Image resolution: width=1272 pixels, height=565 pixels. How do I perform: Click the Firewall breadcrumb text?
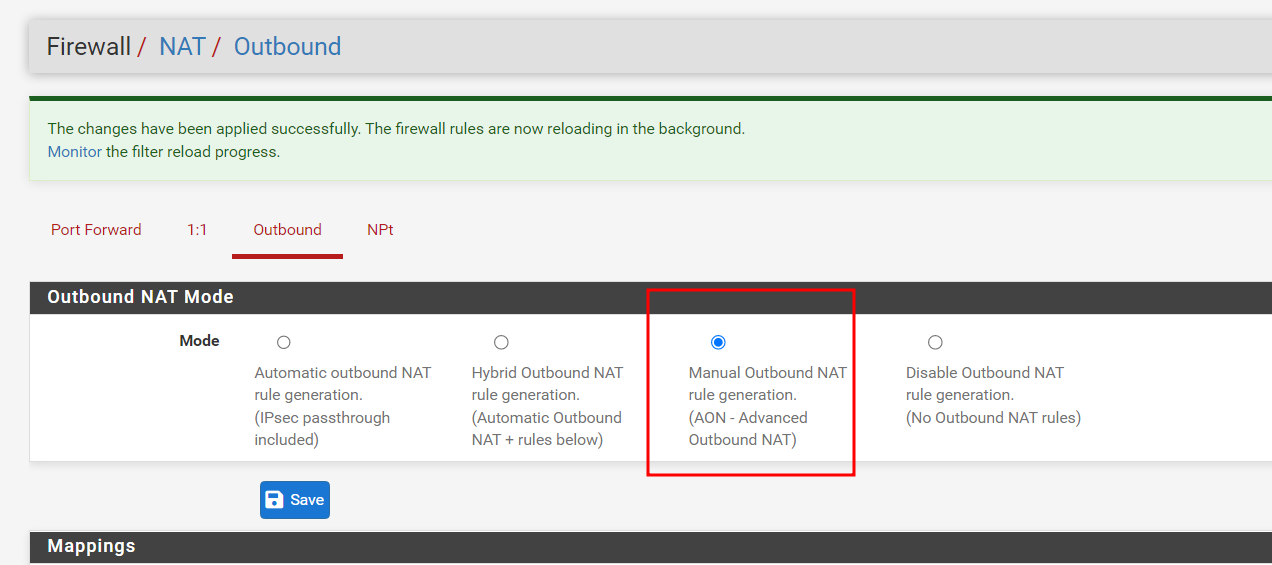89,46
